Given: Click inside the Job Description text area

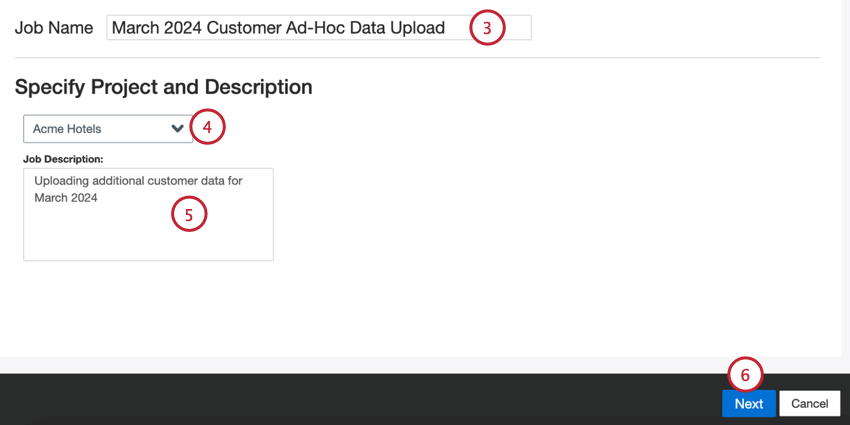Looking at the screenshot, I should [148, 214].
